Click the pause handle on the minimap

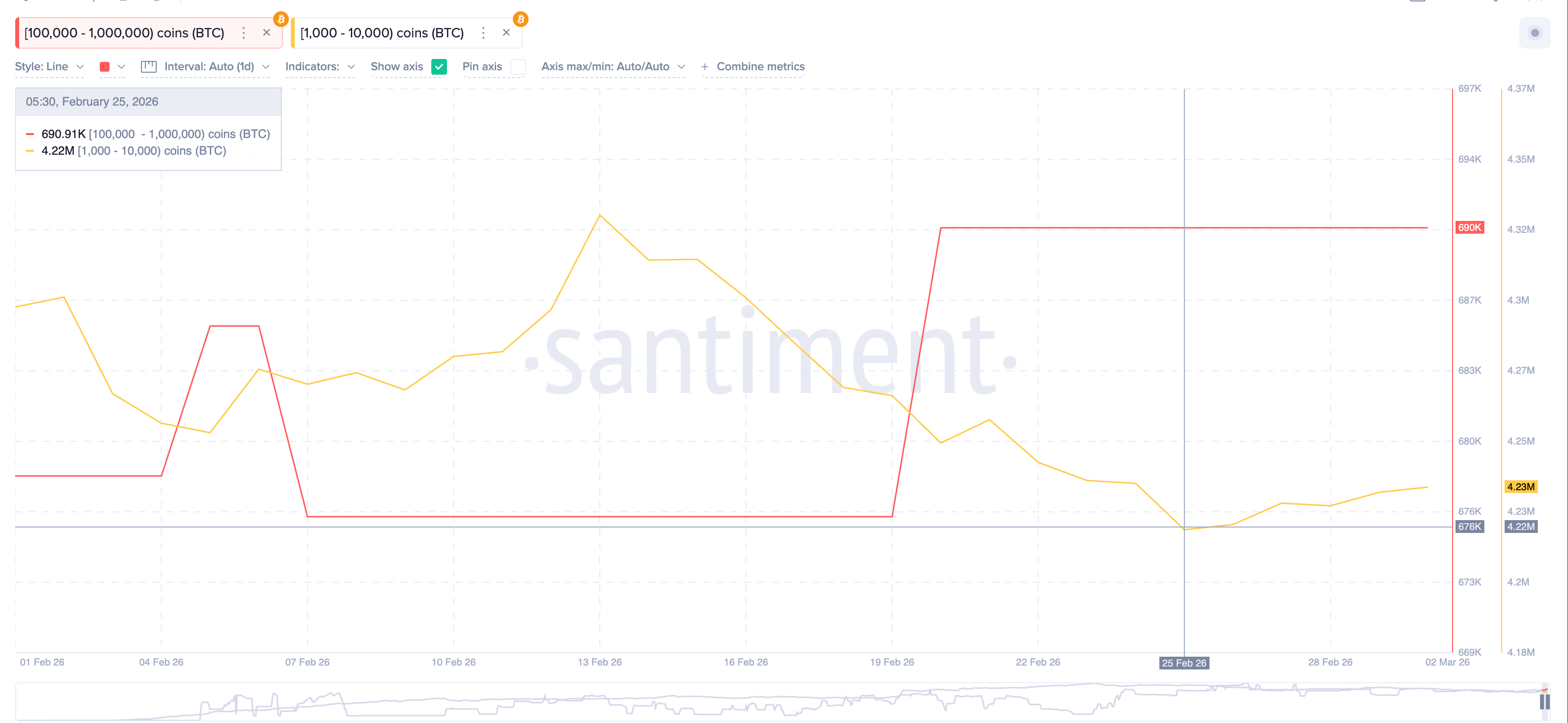point(1544,702)
